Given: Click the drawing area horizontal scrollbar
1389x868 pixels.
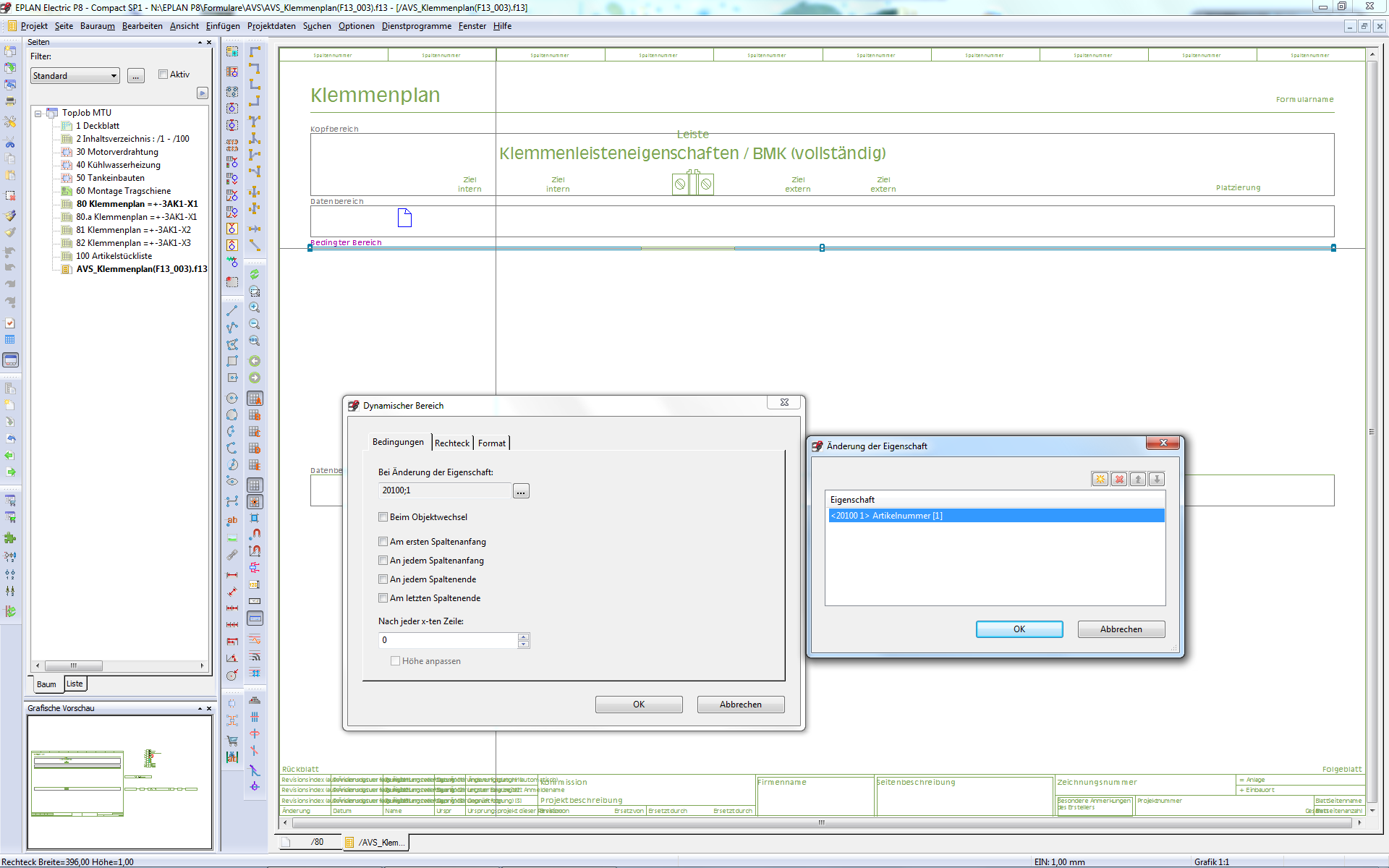Looking at the screenshot, I should (x=821, y=822).
